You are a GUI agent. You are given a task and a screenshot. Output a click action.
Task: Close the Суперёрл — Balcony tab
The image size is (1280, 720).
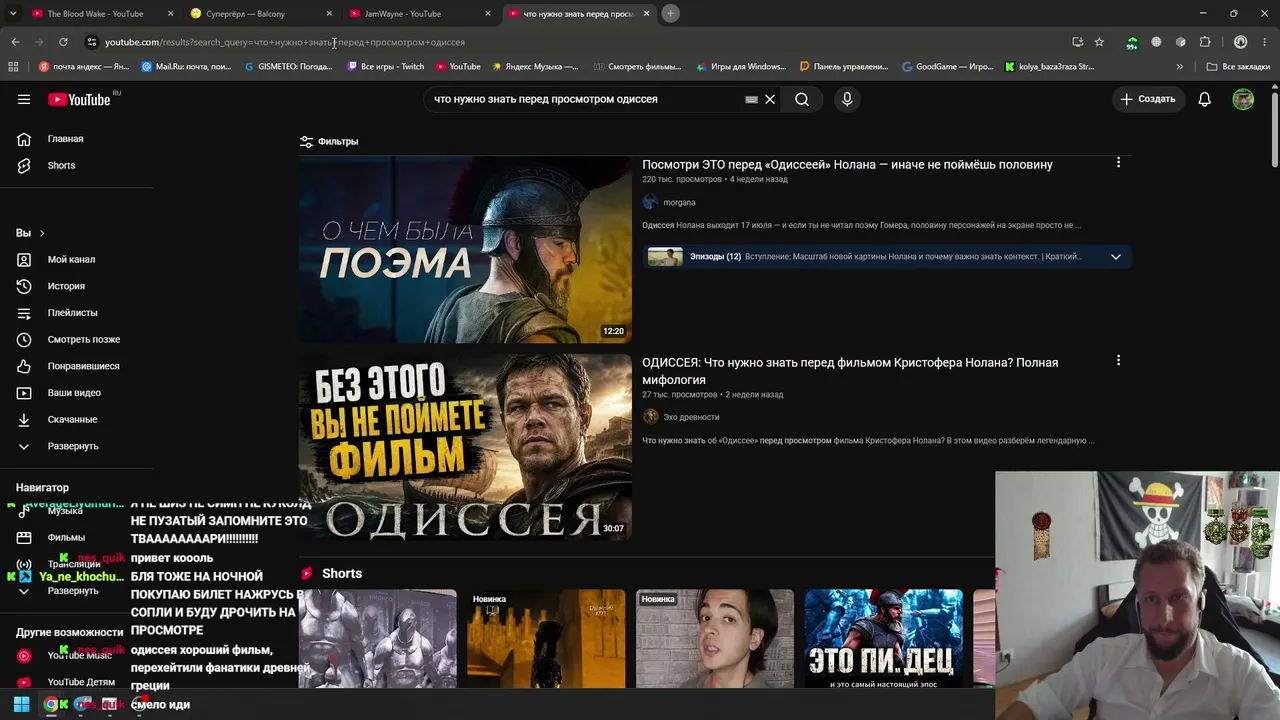[329, 14]
